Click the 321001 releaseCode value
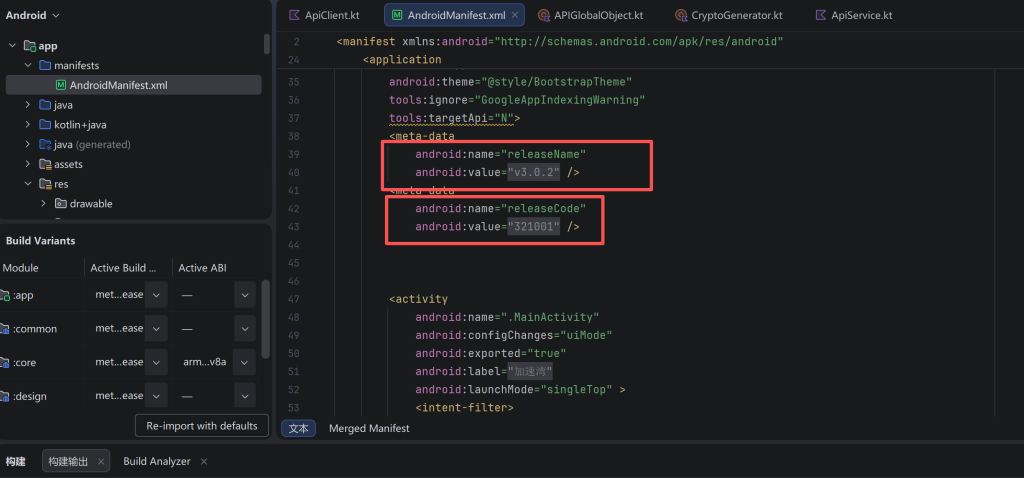Viewport: 1024px width, 478px height. click(534, 227)
